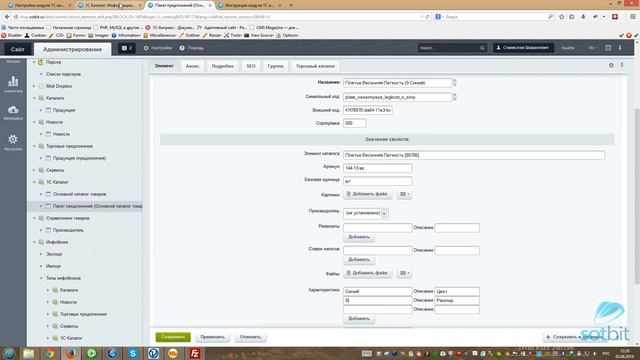Click the pin icon beside the tab strip

click(x=622, y=65)
